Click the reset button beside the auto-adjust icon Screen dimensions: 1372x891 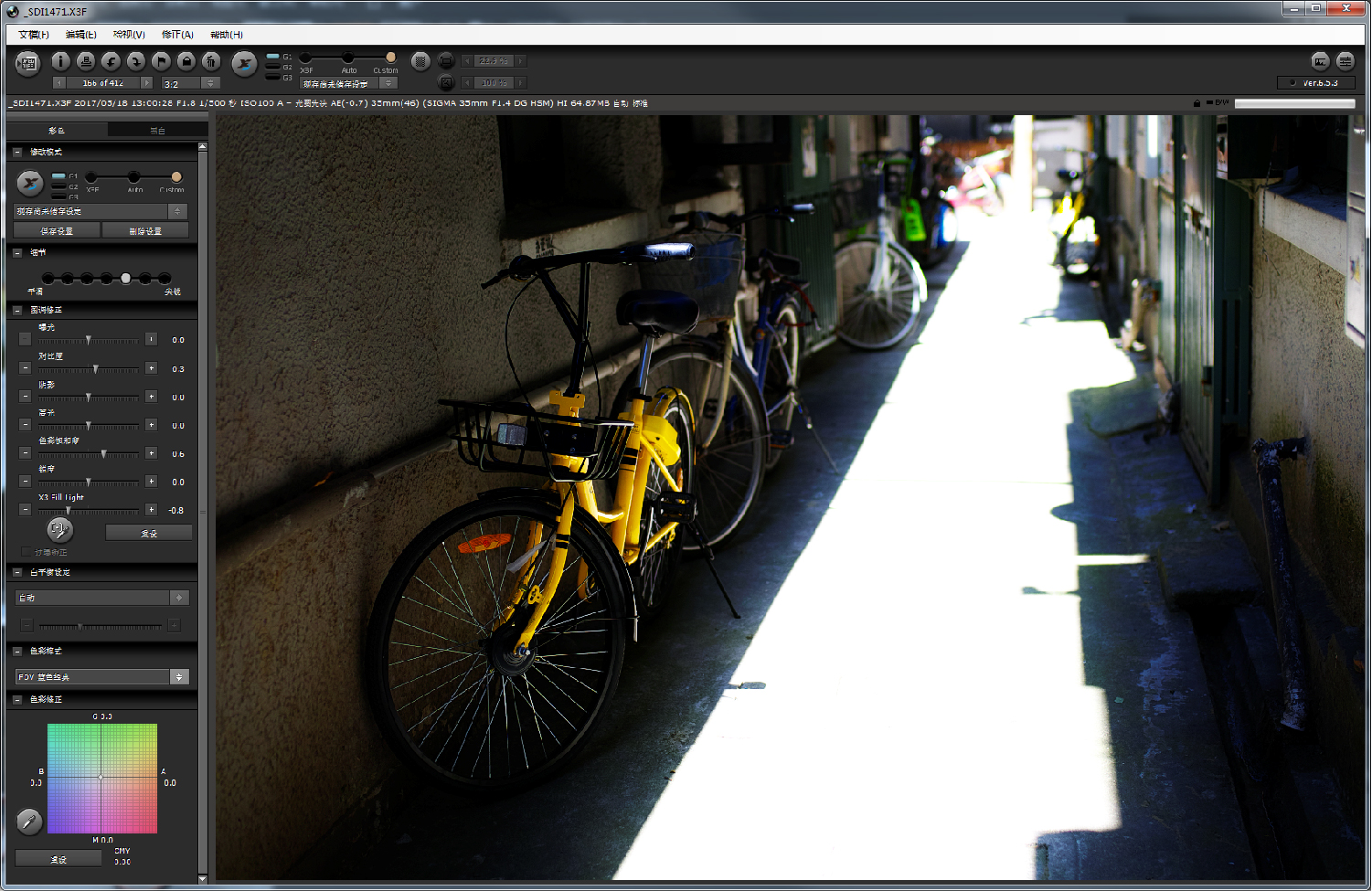coord(149,533)
